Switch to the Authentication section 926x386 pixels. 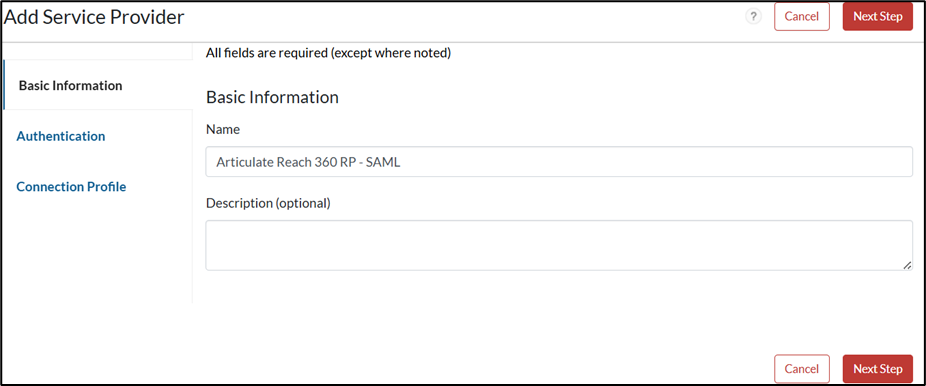point(61,136)
